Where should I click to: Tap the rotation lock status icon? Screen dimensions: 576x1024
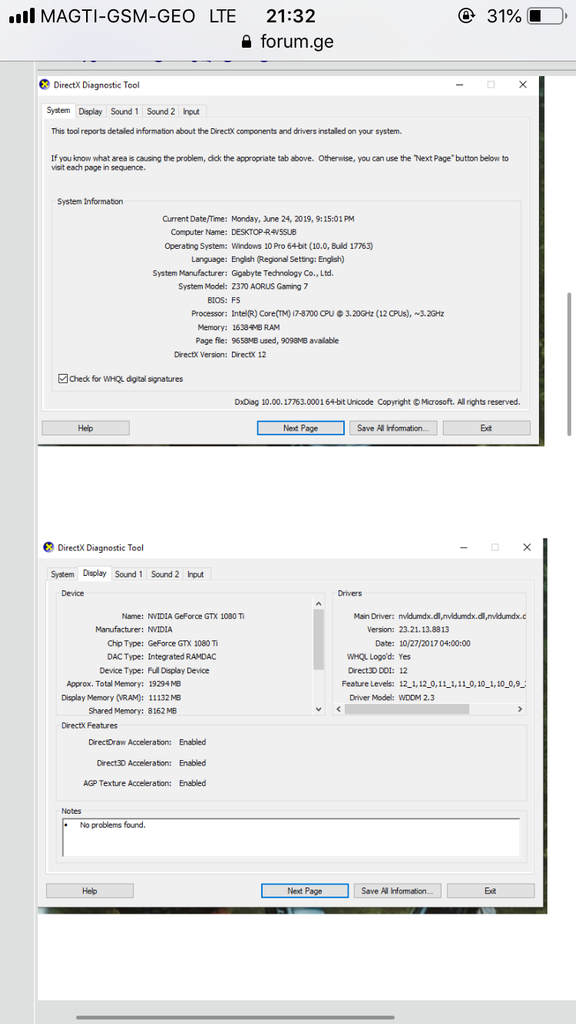(466, 16)
